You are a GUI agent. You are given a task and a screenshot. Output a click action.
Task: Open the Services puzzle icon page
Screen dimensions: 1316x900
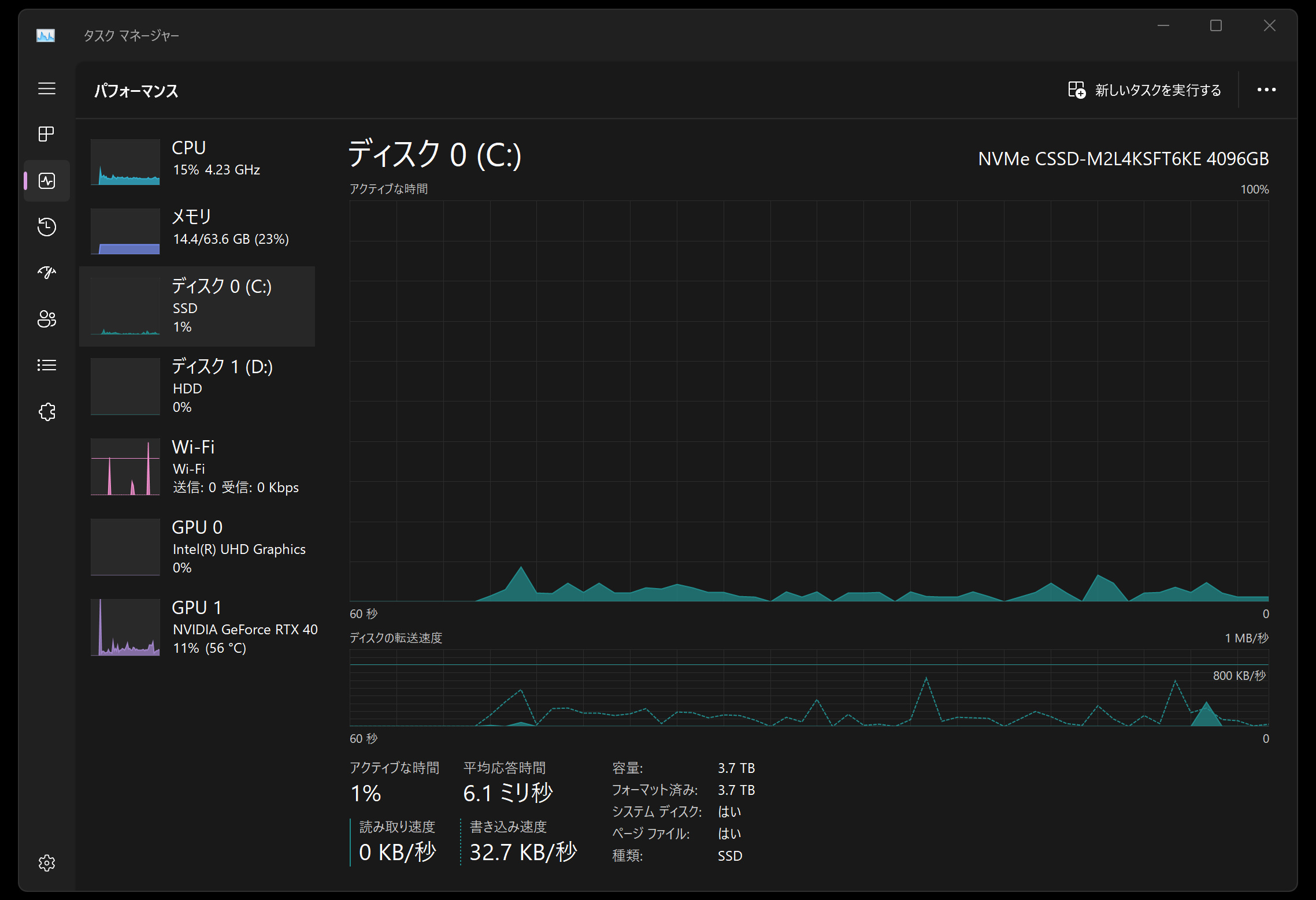(47, 412)
